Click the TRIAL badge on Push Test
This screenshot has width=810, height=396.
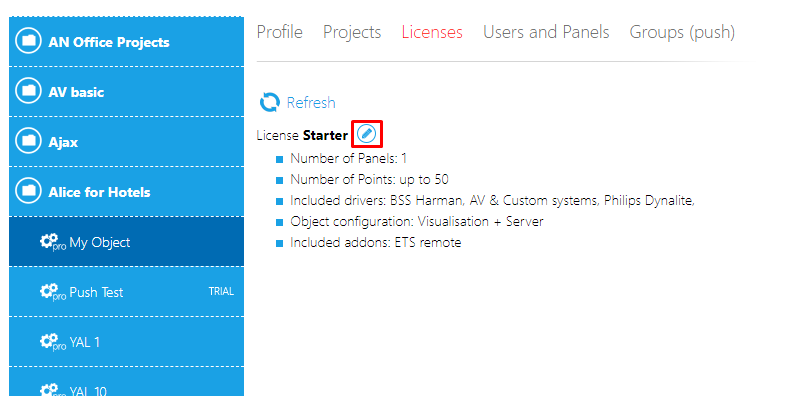[221, 292]
